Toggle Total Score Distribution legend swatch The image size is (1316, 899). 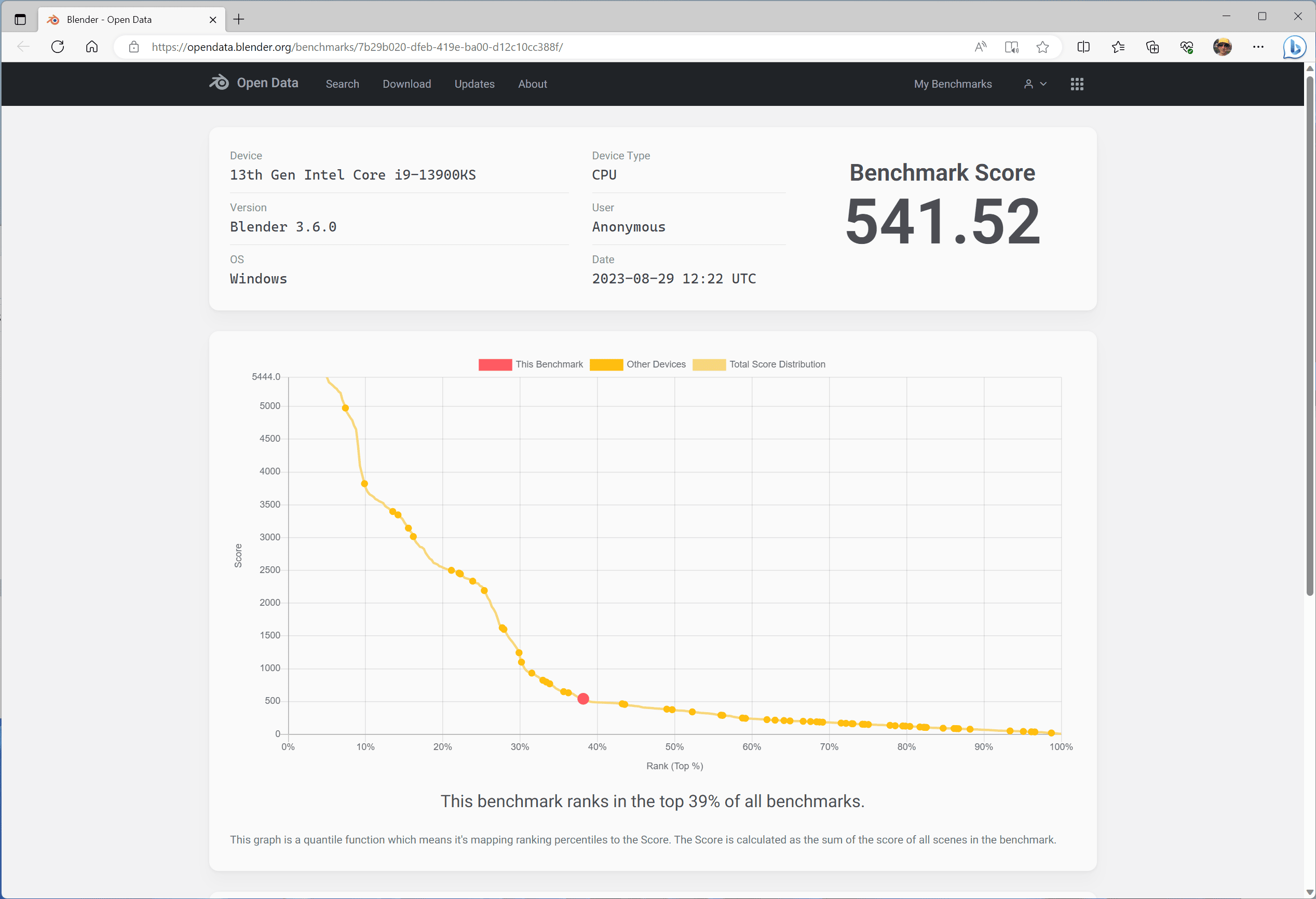click(709, 364)
